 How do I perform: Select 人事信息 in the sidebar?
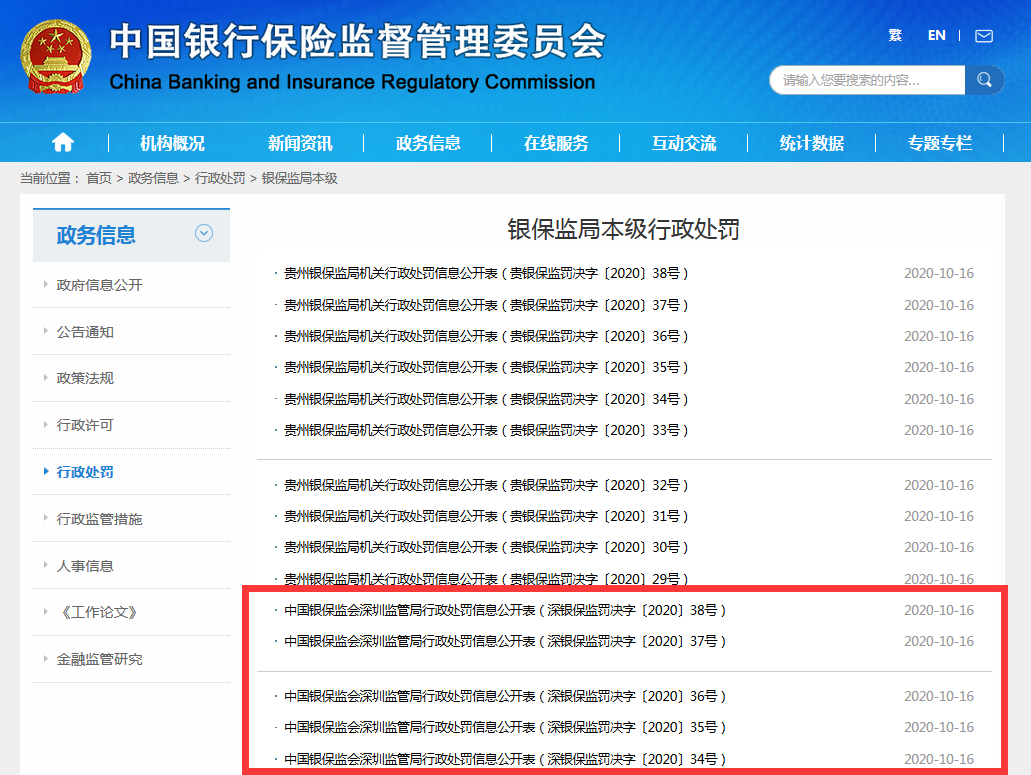click(85, 565)
